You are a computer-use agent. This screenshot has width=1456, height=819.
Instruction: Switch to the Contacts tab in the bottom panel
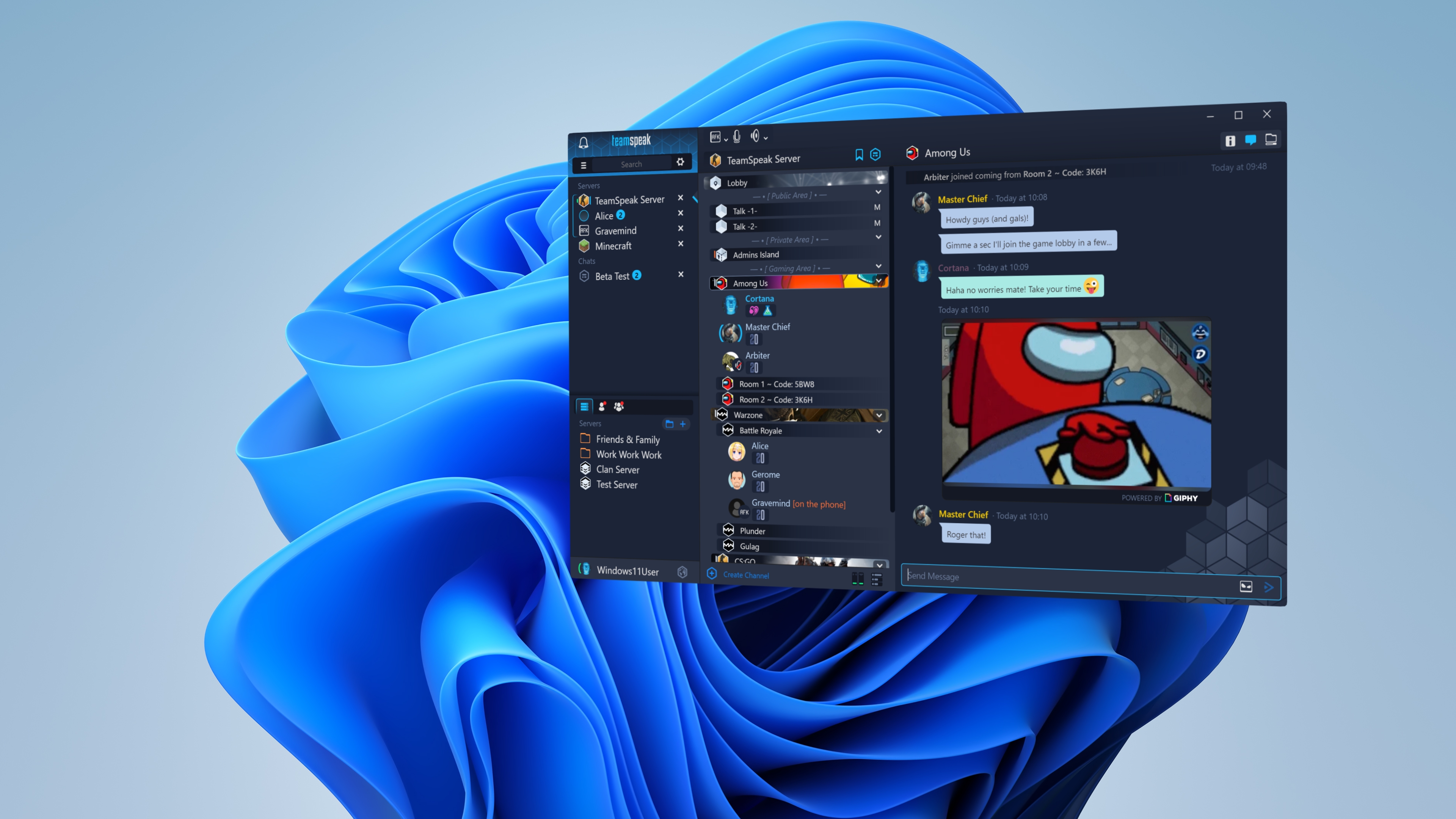pyautogui.click(x=602, y=407)
